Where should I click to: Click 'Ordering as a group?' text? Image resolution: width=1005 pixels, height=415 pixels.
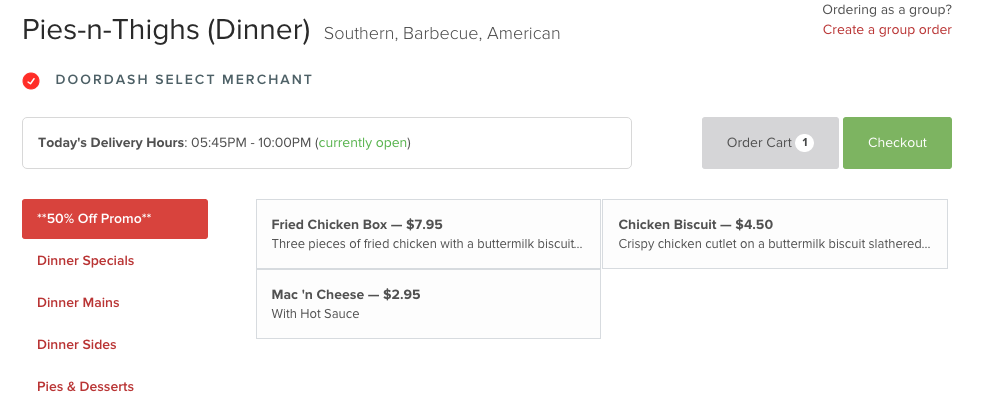(x=887, y=10)
